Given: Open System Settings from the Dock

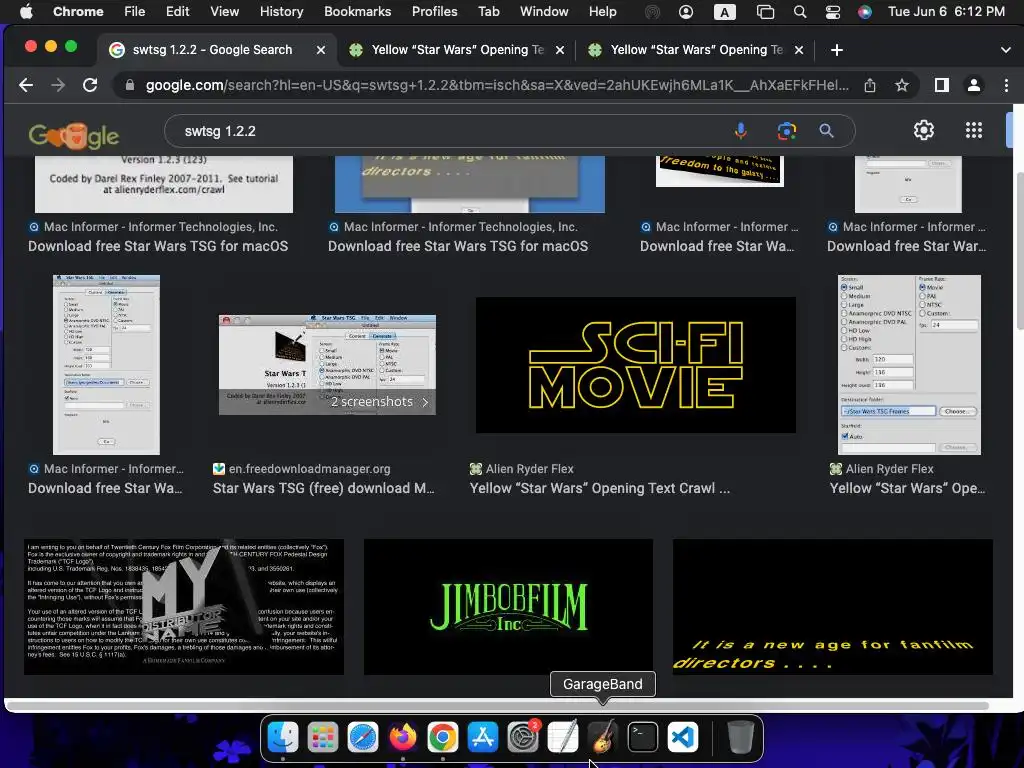Looking at the screenshot, I should click(x=523, y=737).
